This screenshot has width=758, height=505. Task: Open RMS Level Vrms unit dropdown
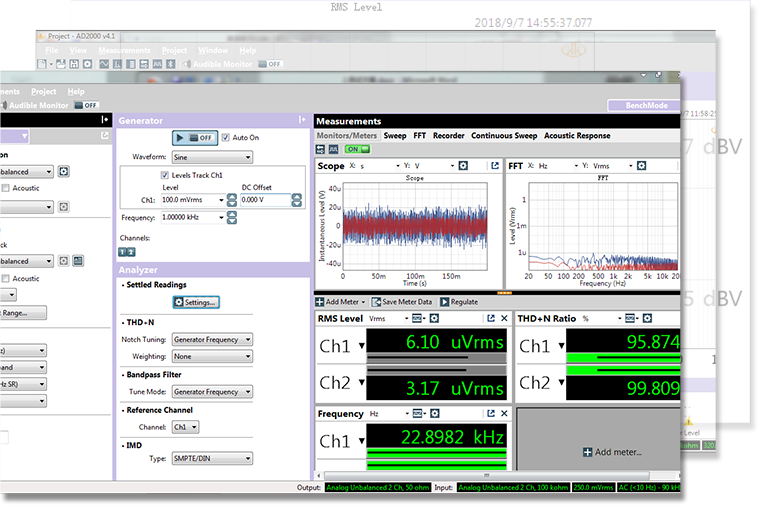[389, 318]
